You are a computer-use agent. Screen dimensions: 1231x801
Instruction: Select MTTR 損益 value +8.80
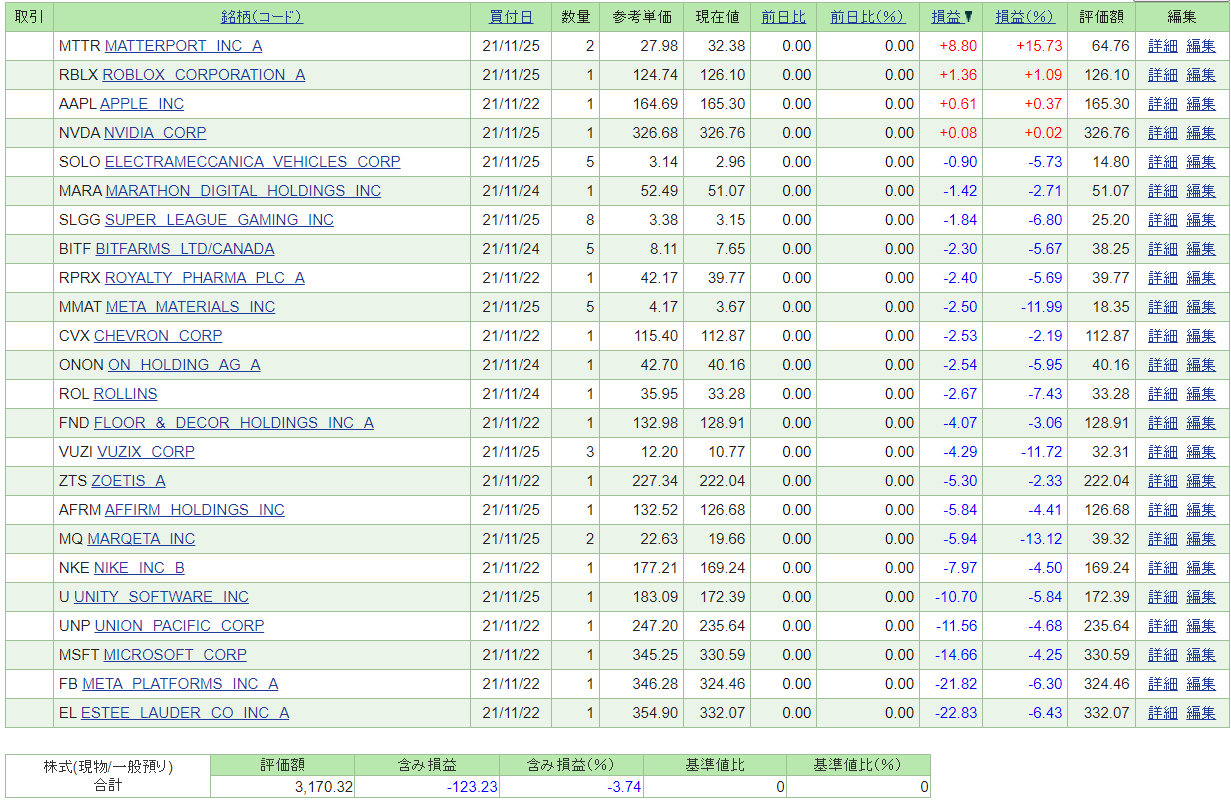click(x=958, y=46)
